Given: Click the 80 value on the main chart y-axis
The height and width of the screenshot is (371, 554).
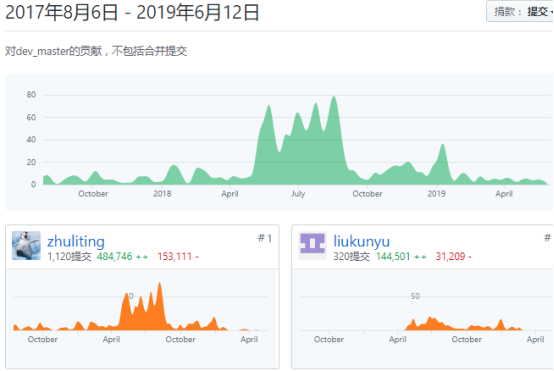Looking at the screenshot, I should click(x=31, y=95).
